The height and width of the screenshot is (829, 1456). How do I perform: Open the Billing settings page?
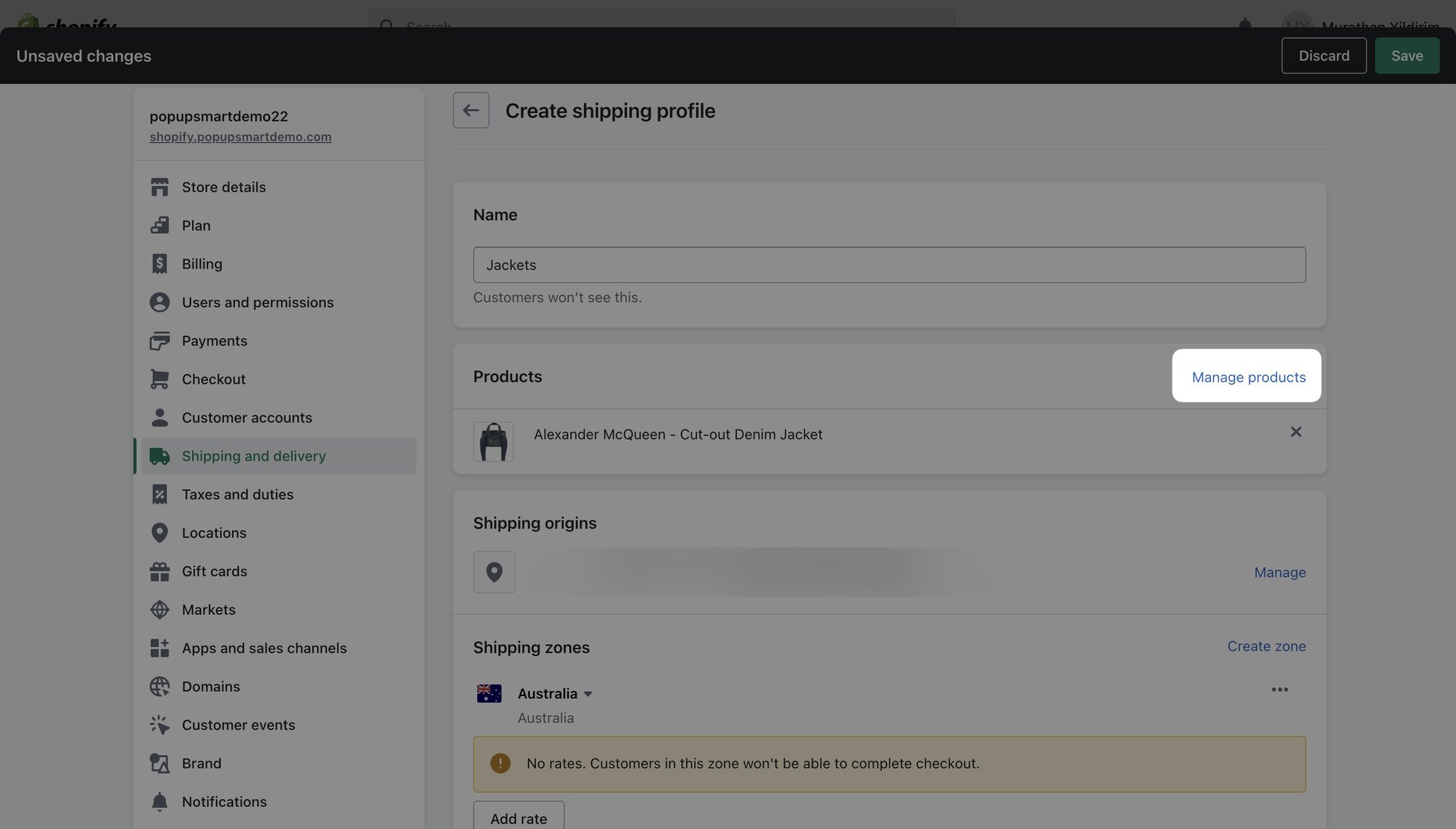click(x=279, y=264)
